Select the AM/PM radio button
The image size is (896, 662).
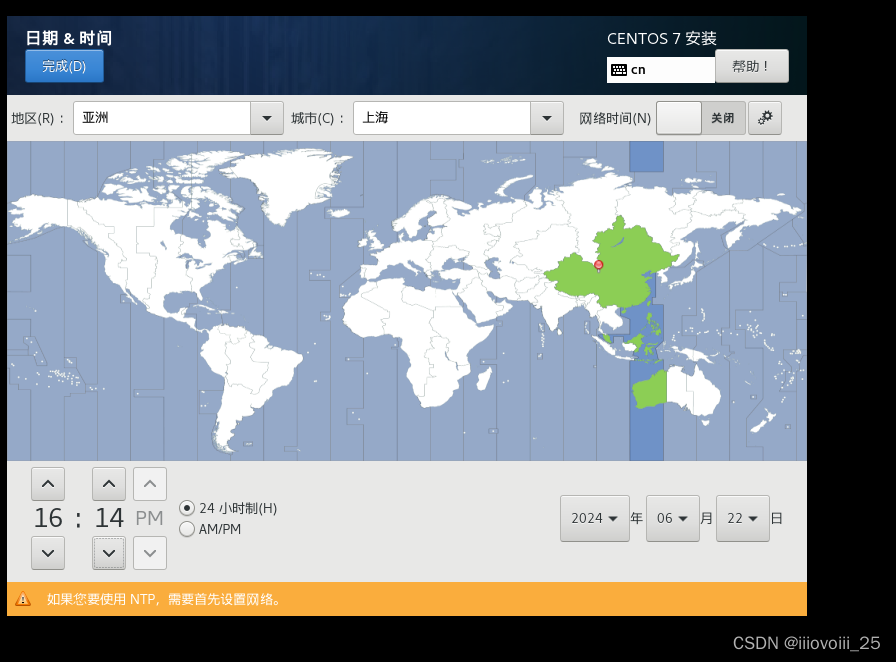click(x=187, y=529)
